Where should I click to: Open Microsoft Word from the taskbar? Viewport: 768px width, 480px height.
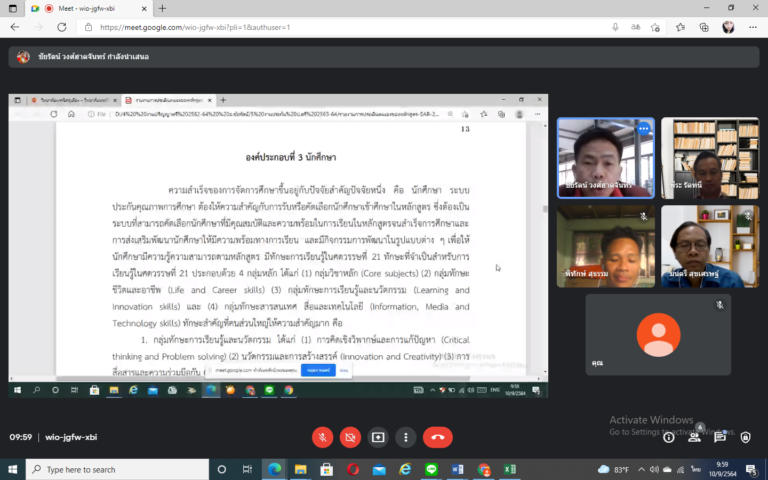[458, 469]
